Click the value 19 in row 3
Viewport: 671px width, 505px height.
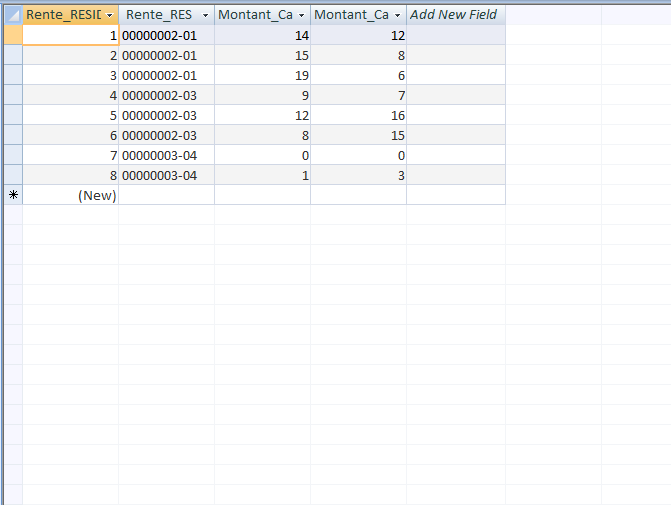tap(262, 75)
